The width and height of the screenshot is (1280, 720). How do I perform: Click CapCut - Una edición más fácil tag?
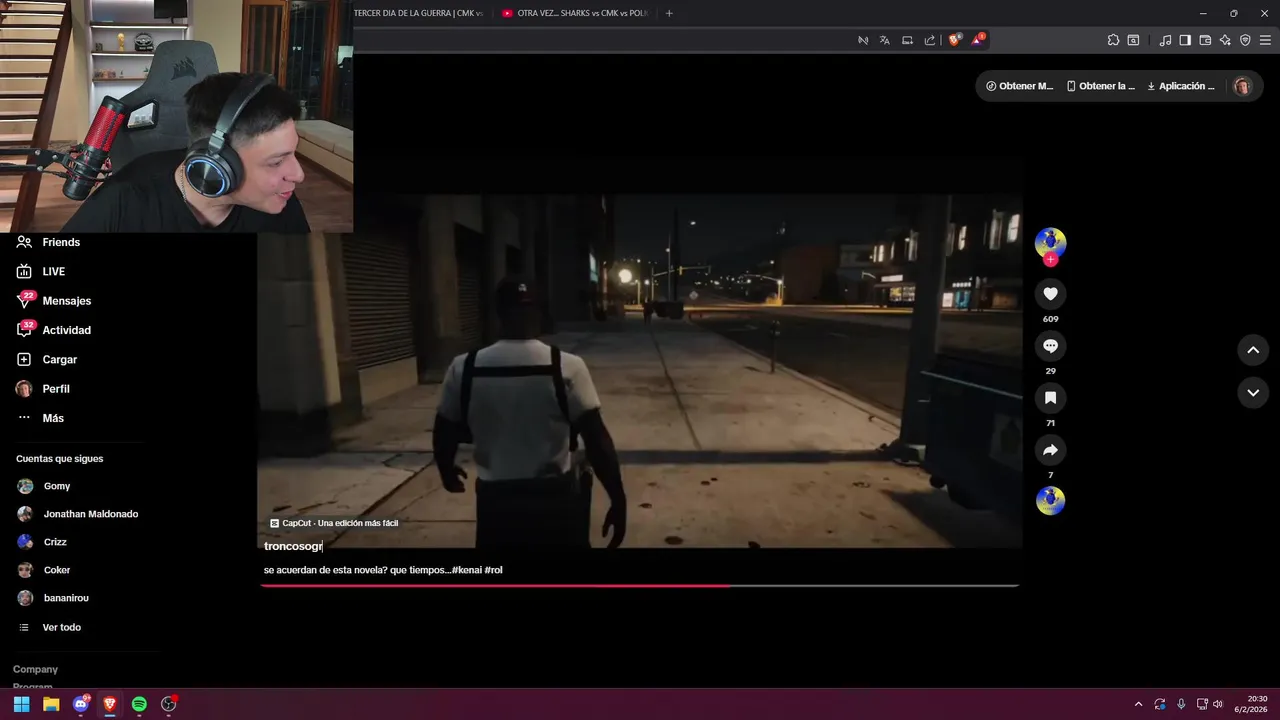click(334, 523)
